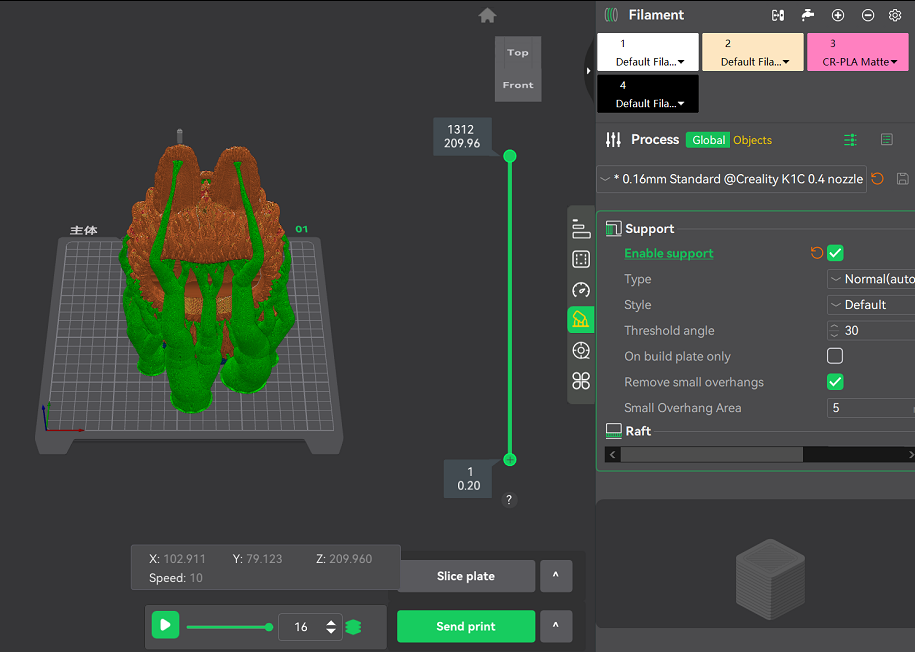Open the Quality layer settings icon
The height and width of the screenshot is (652, 915).
pyautogui.click(x=580, y=228)
